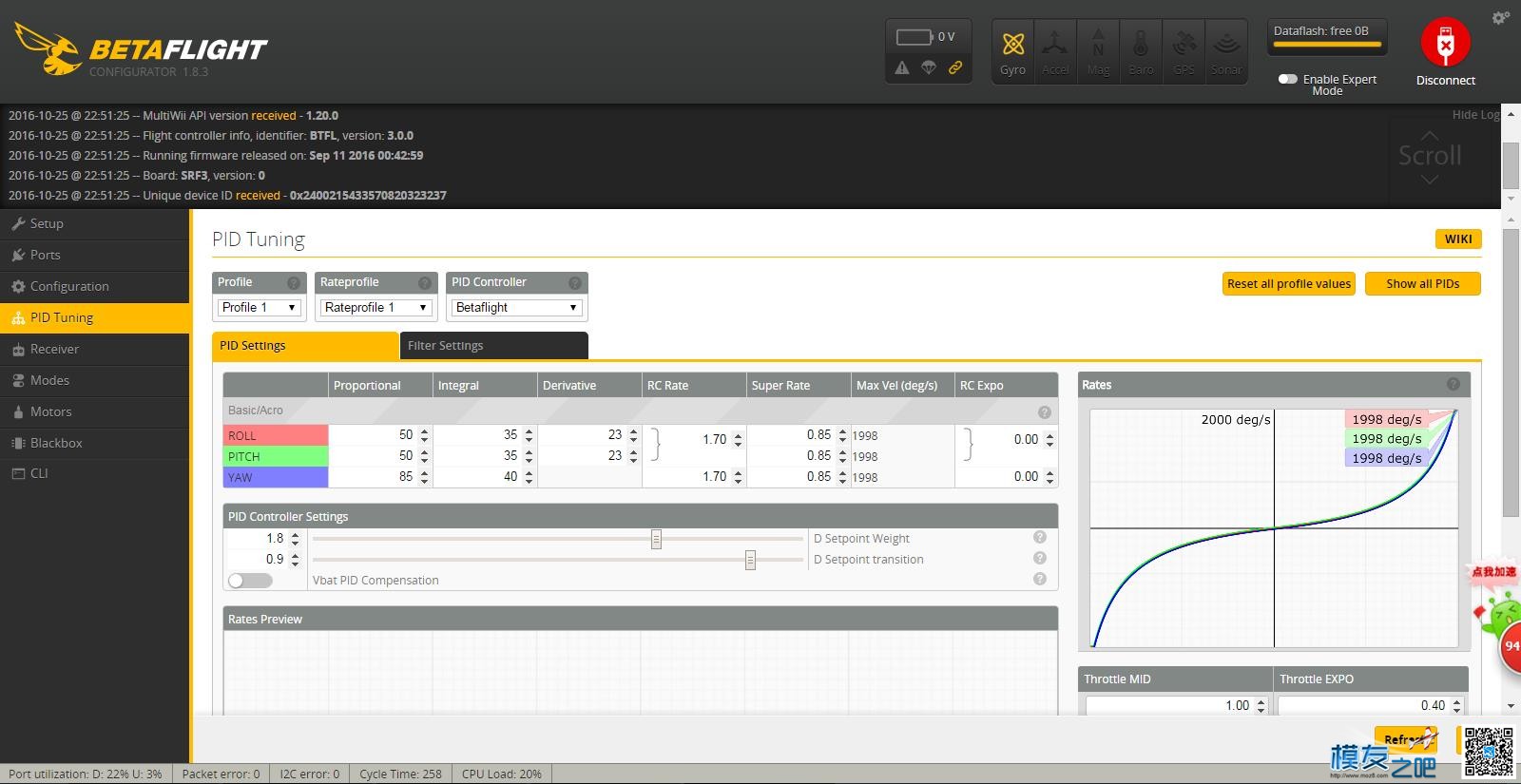Step the PITCH Integral value

[x=529, y=456]
